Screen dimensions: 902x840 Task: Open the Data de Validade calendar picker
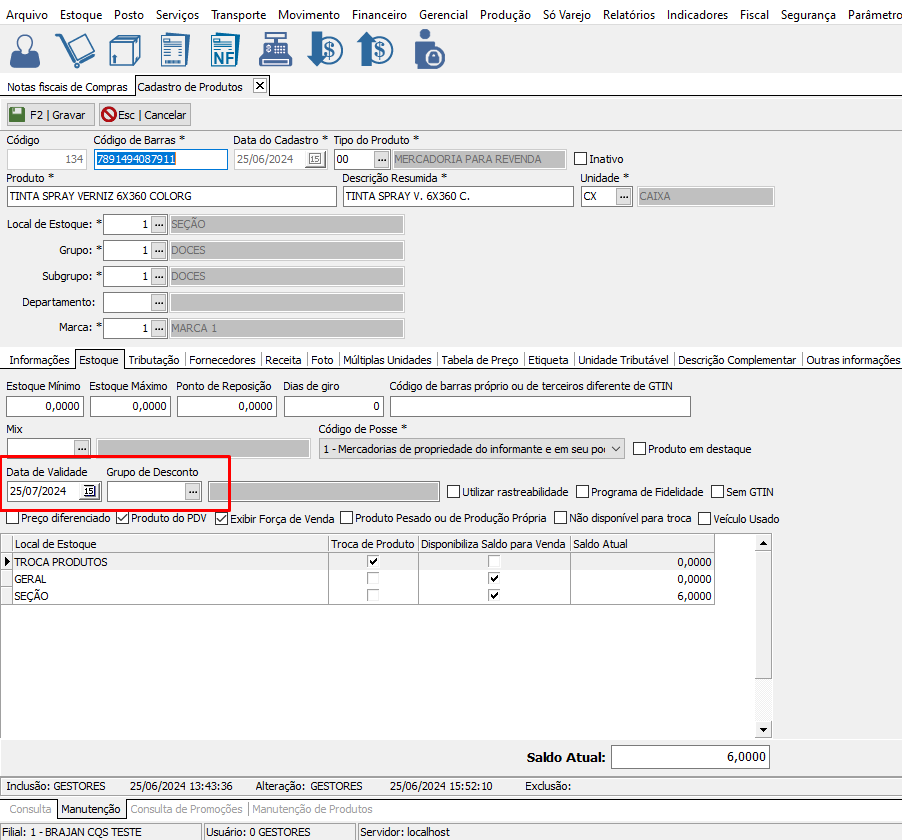90,491
